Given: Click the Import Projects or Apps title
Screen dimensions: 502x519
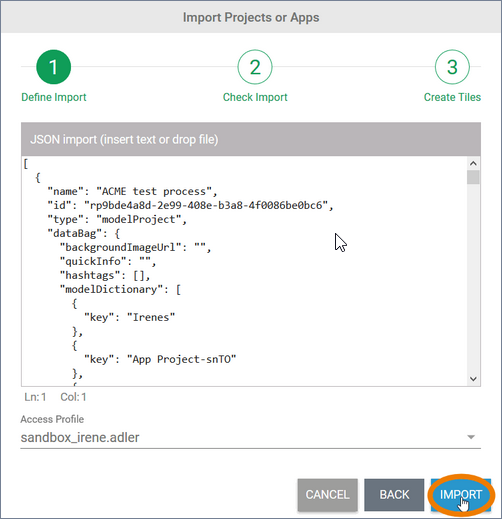Looking at the screenshot, I should [x=251, y=17].
